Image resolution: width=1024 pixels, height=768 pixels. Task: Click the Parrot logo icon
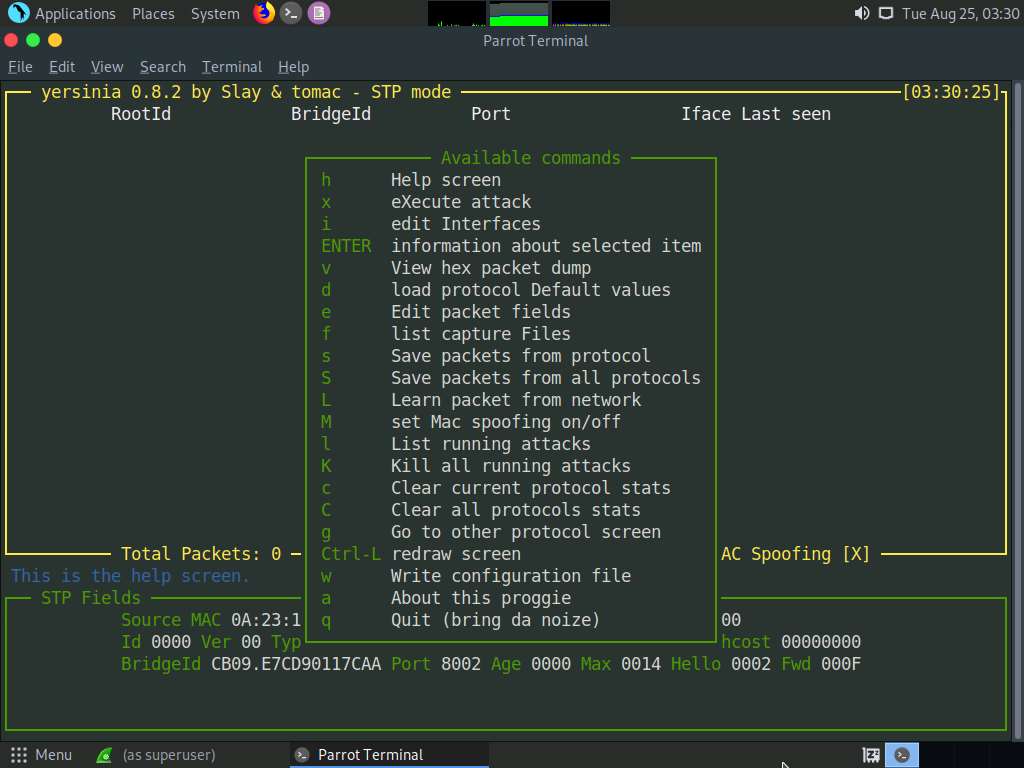(18, 13)
